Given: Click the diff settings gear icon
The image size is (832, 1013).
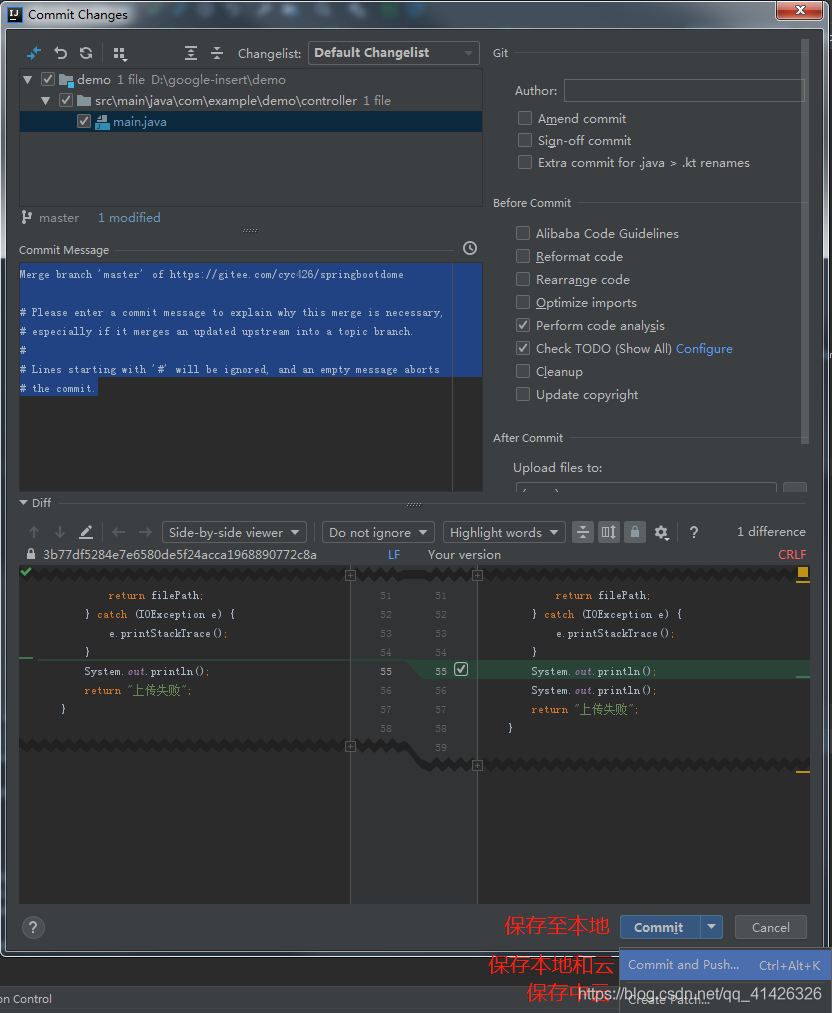Looking at the screenshot, I should tap(661, 533).
